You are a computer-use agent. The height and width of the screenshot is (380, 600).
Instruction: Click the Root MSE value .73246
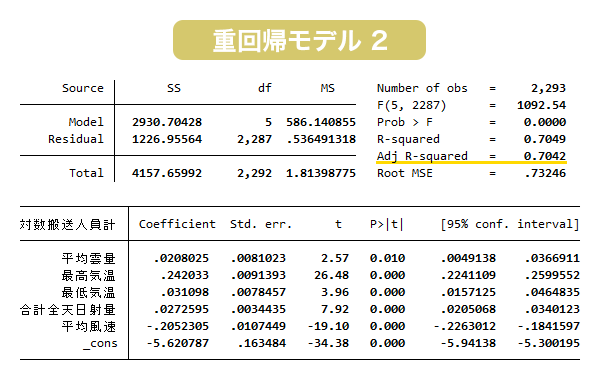(x=545, y=173)
